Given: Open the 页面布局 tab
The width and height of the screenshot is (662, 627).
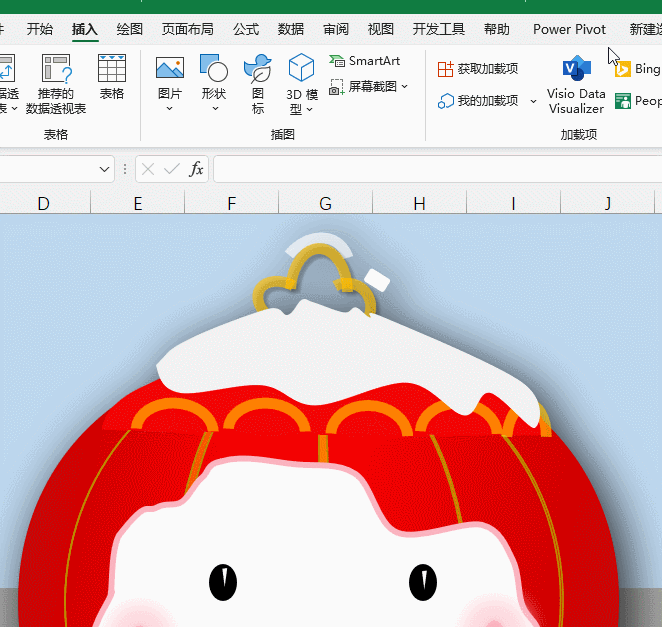Looking at the screenshot, I should (x=187, y=29).
